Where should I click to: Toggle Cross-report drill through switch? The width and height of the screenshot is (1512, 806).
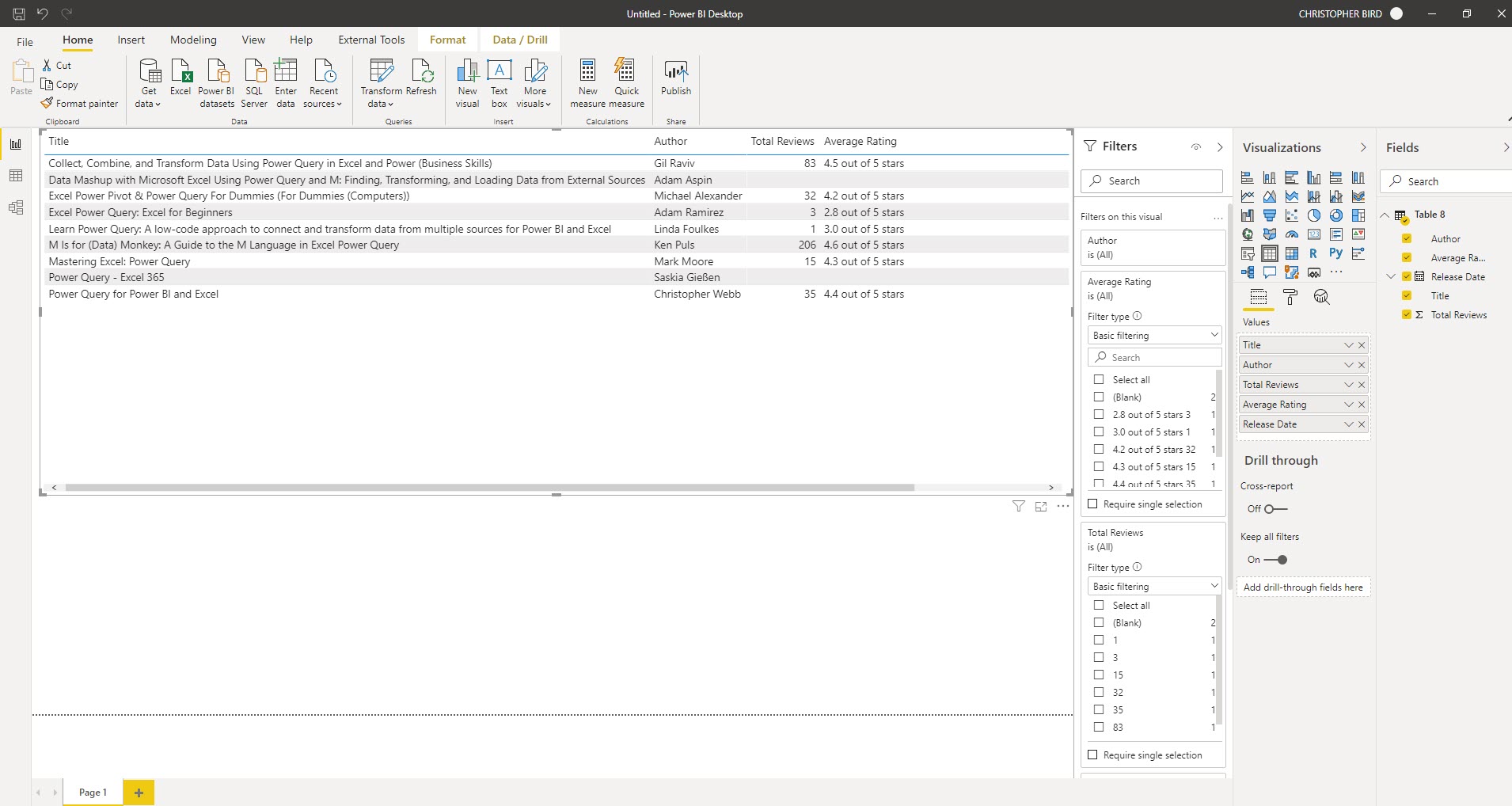[x=1275, y=508]
